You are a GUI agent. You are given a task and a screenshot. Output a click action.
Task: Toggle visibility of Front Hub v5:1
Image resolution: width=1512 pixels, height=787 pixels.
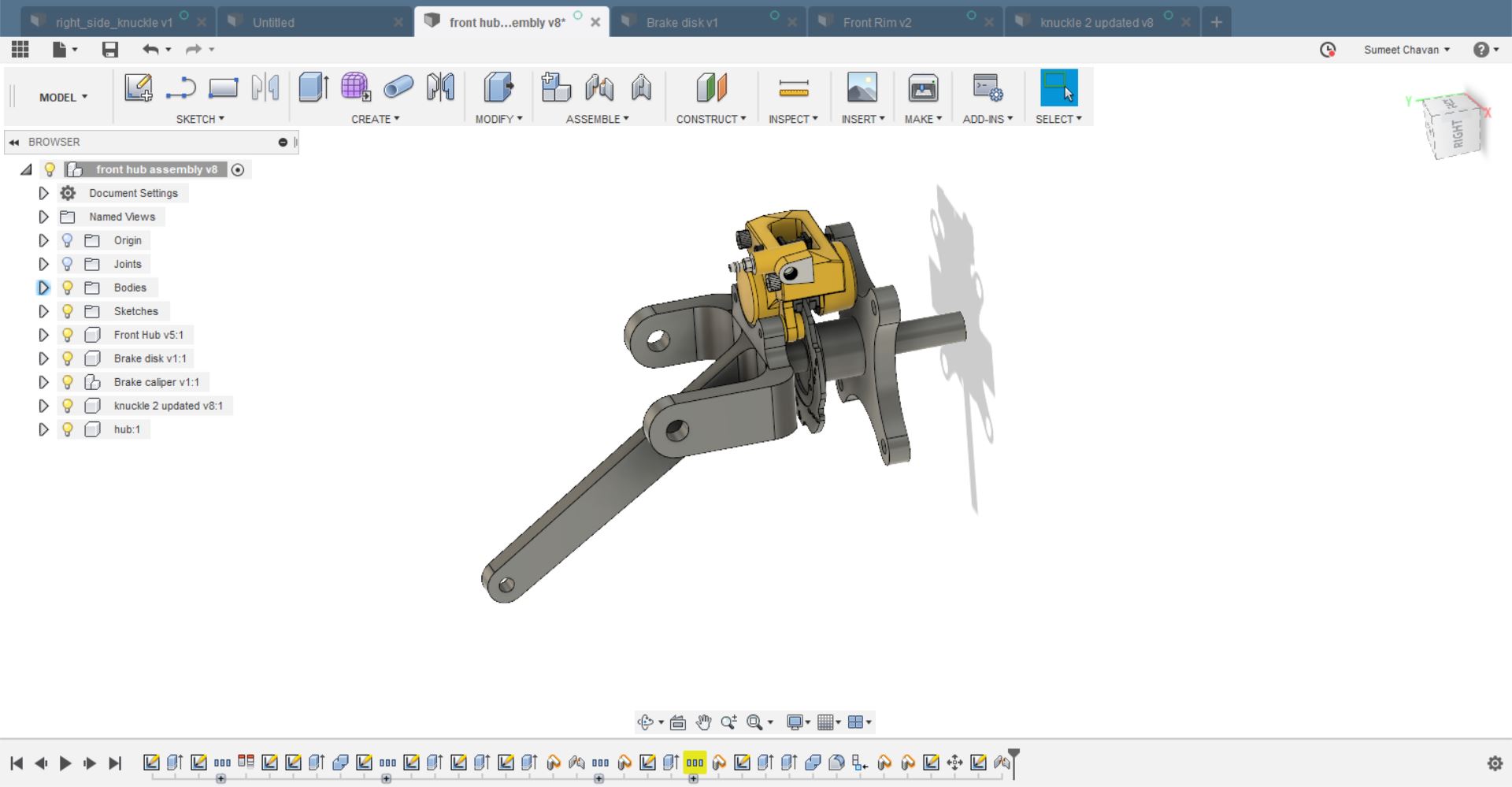point(68,335)
